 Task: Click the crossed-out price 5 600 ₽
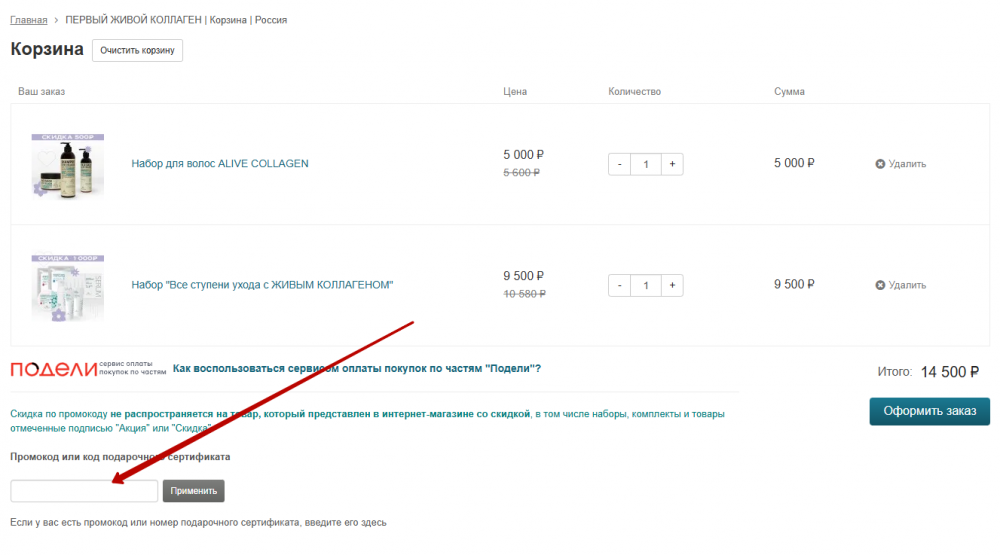(522, 172)
